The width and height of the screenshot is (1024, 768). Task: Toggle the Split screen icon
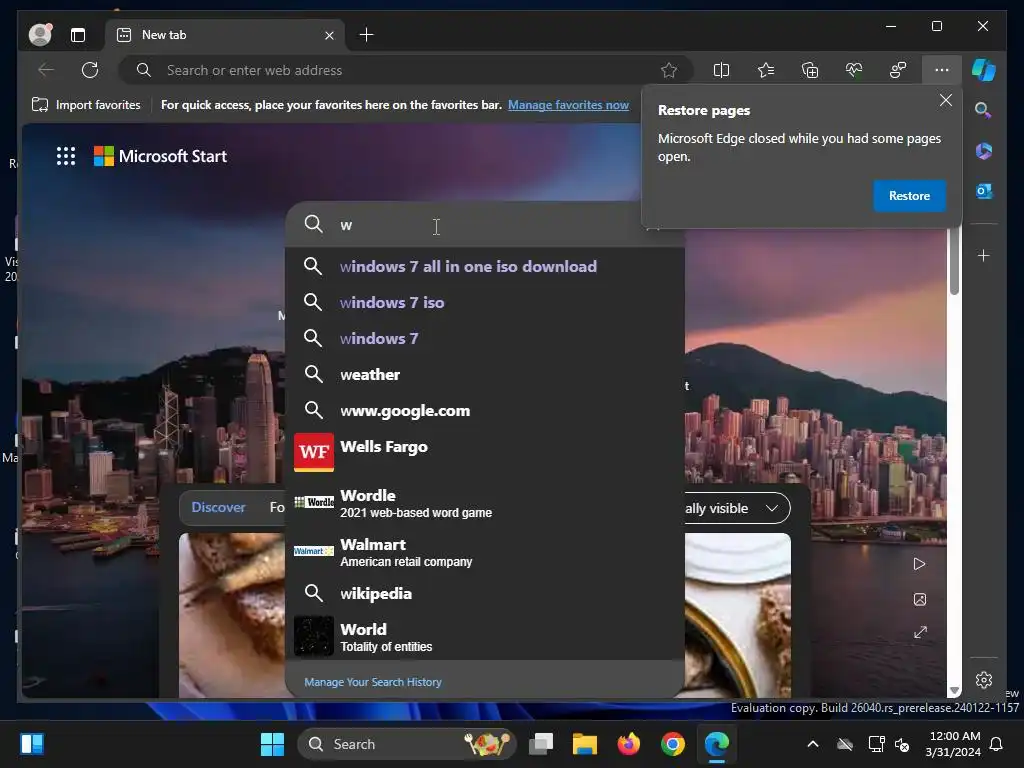721,70
